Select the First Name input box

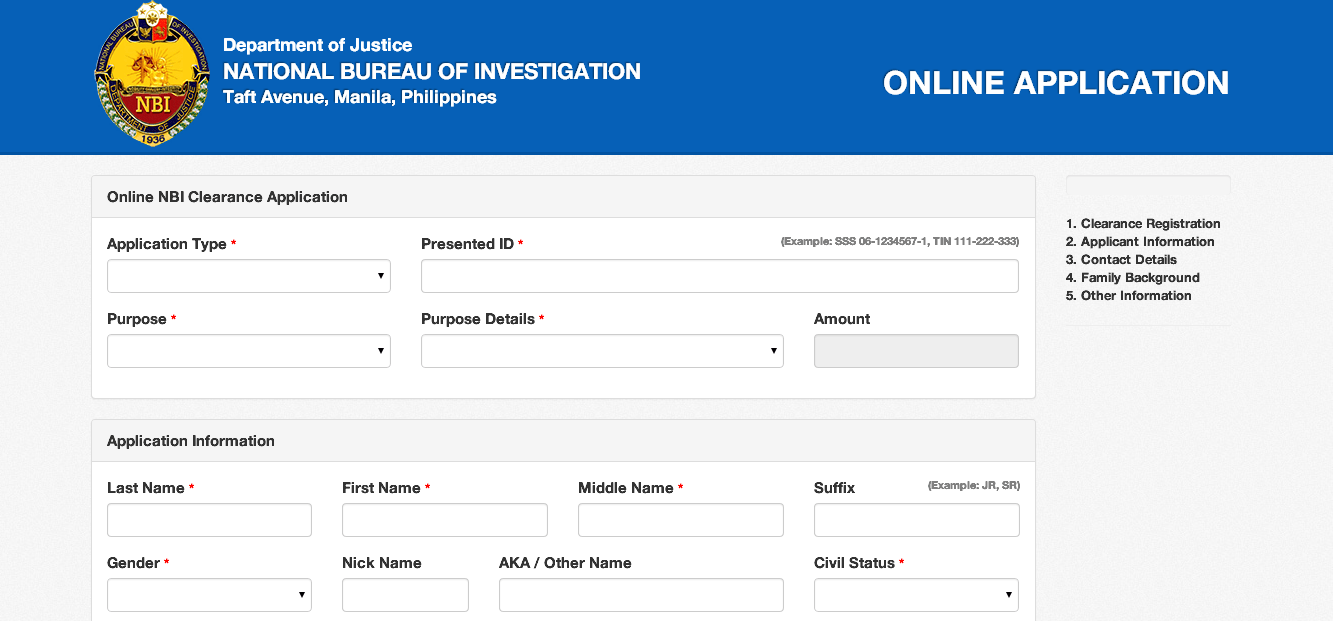(x=444, y=519)
